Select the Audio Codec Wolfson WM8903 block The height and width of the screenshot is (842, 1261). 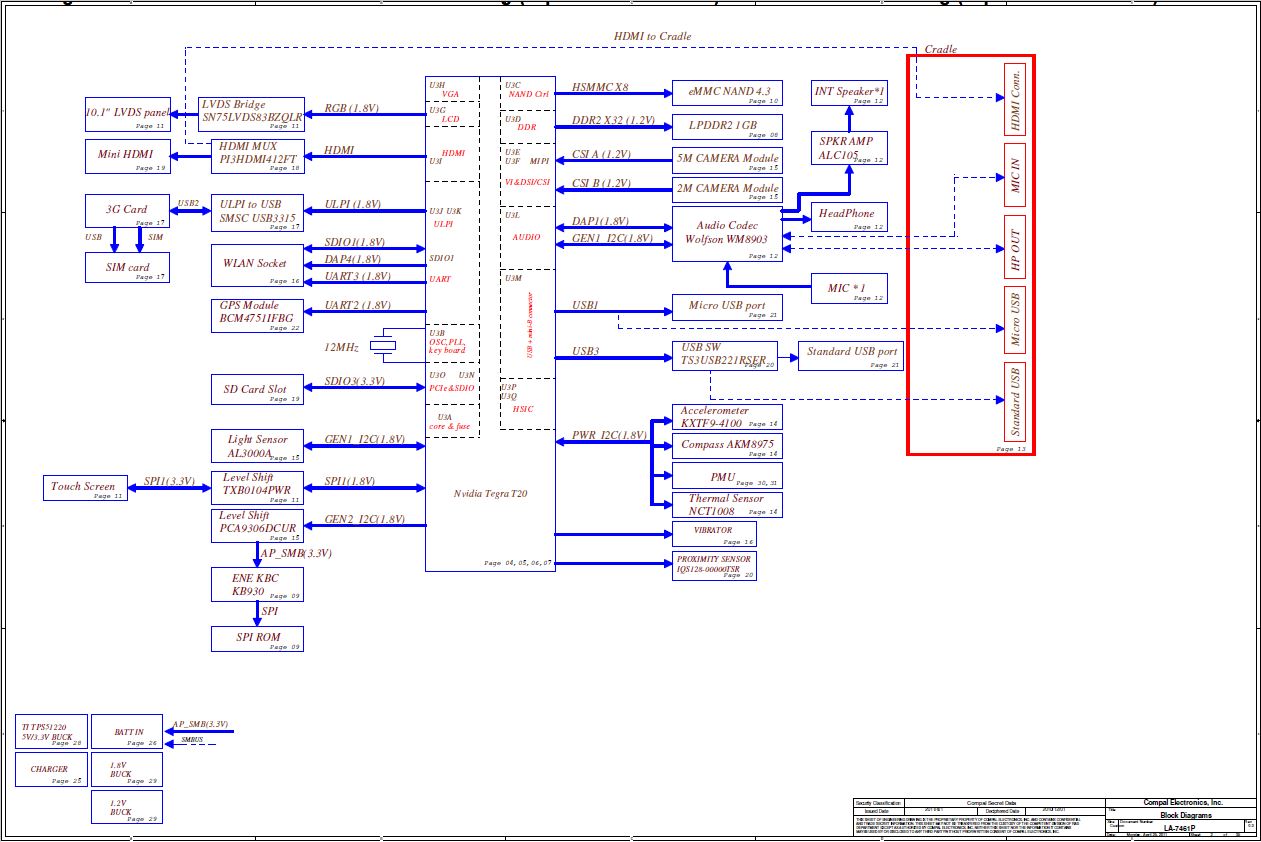[727, 235]
